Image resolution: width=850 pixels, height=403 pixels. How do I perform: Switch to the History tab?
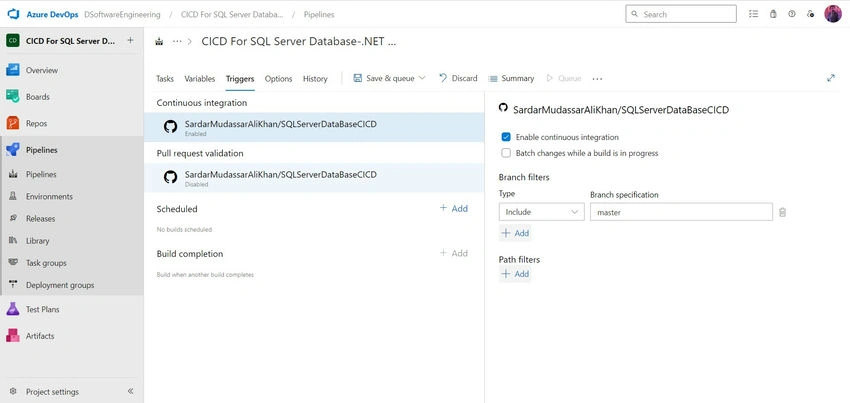click(x=315, y=79)
